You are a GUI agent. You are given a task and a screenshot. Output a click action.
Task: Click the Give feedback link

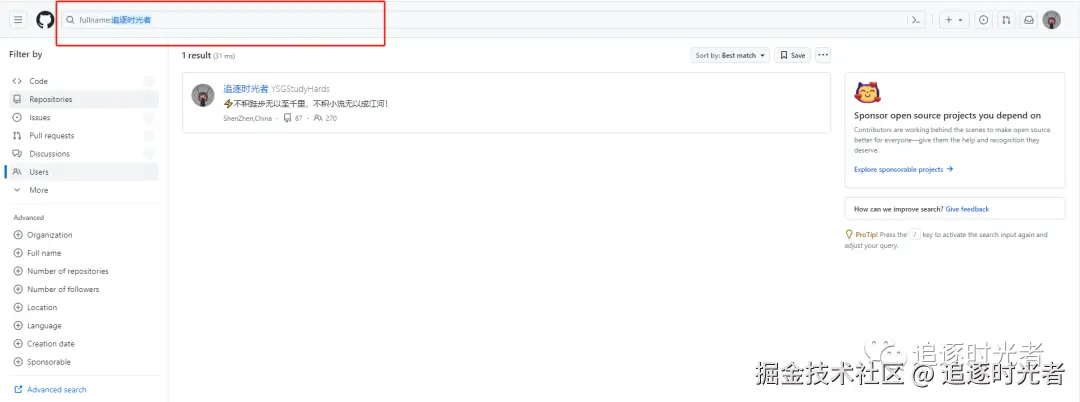tap(967, 209)
